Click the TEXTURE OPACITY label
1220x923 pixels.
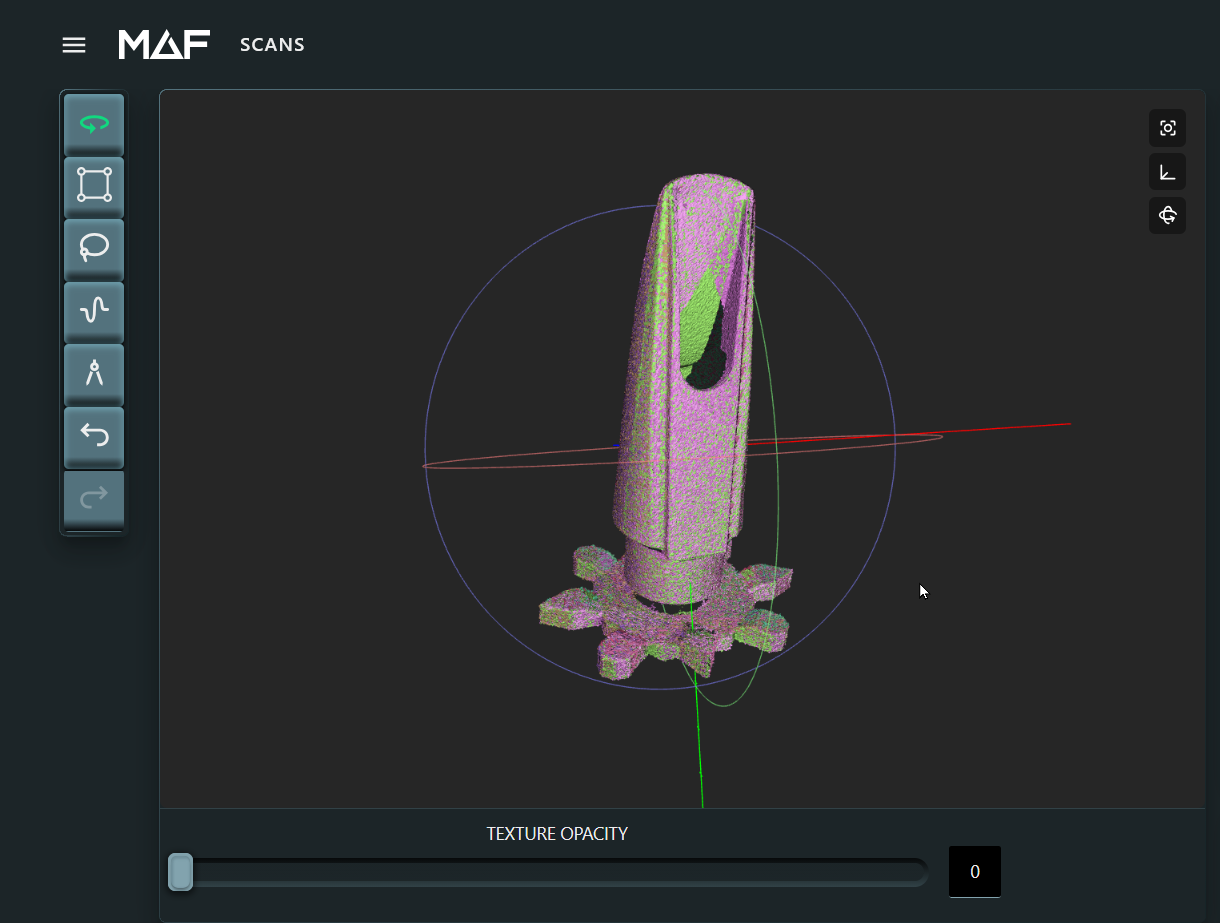(x=557, y=833)
